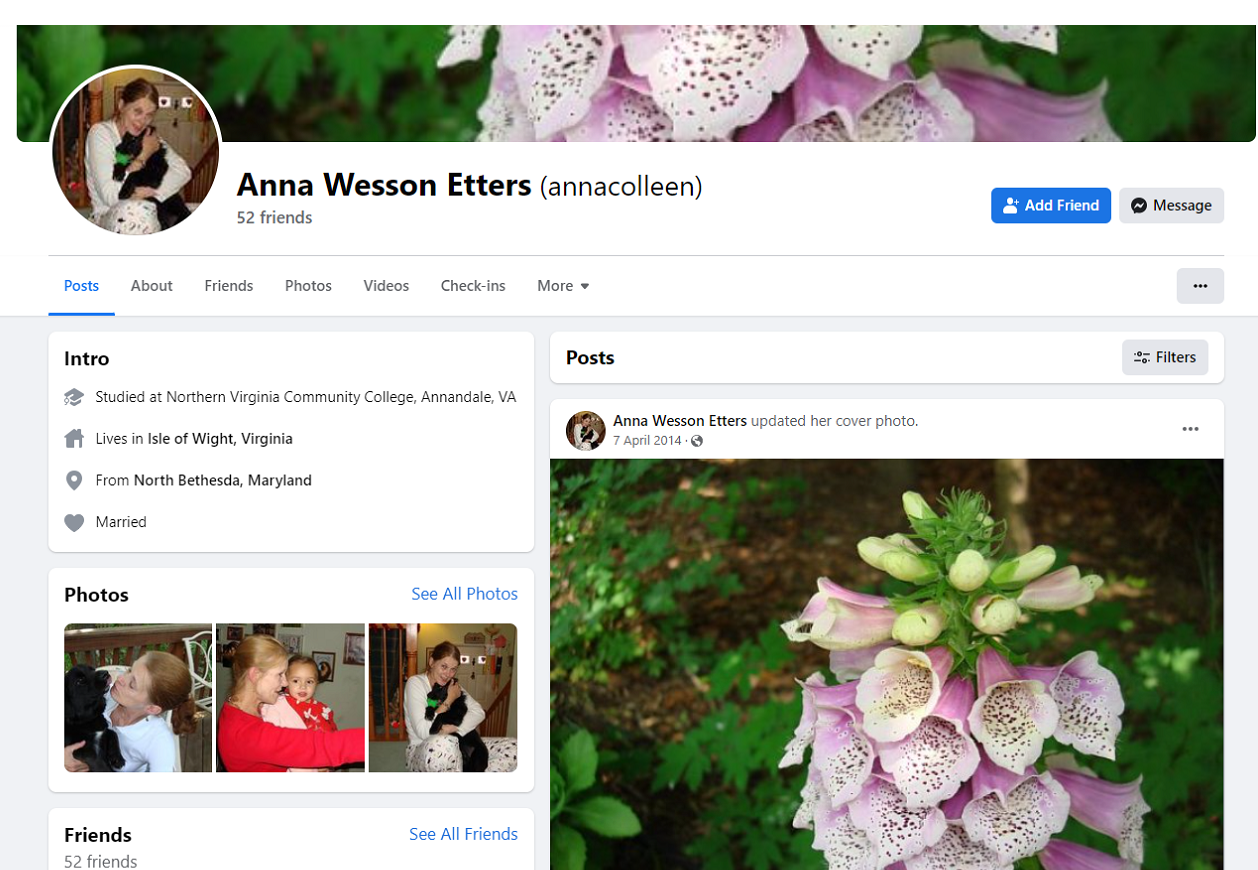The image size is (1258, 870).
Task: Open the See All Friends link
Action: coord(463,834)
